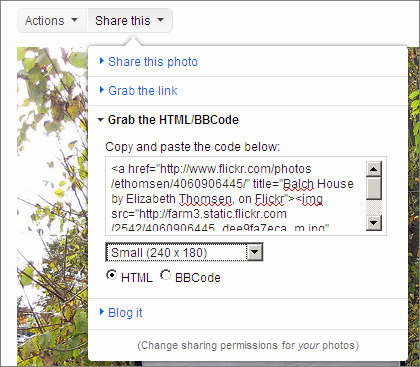This screenshot has width=420, height=367.
Task: Select the BBCode radio button
Action: pyautogui.click(x=165, y=275)
